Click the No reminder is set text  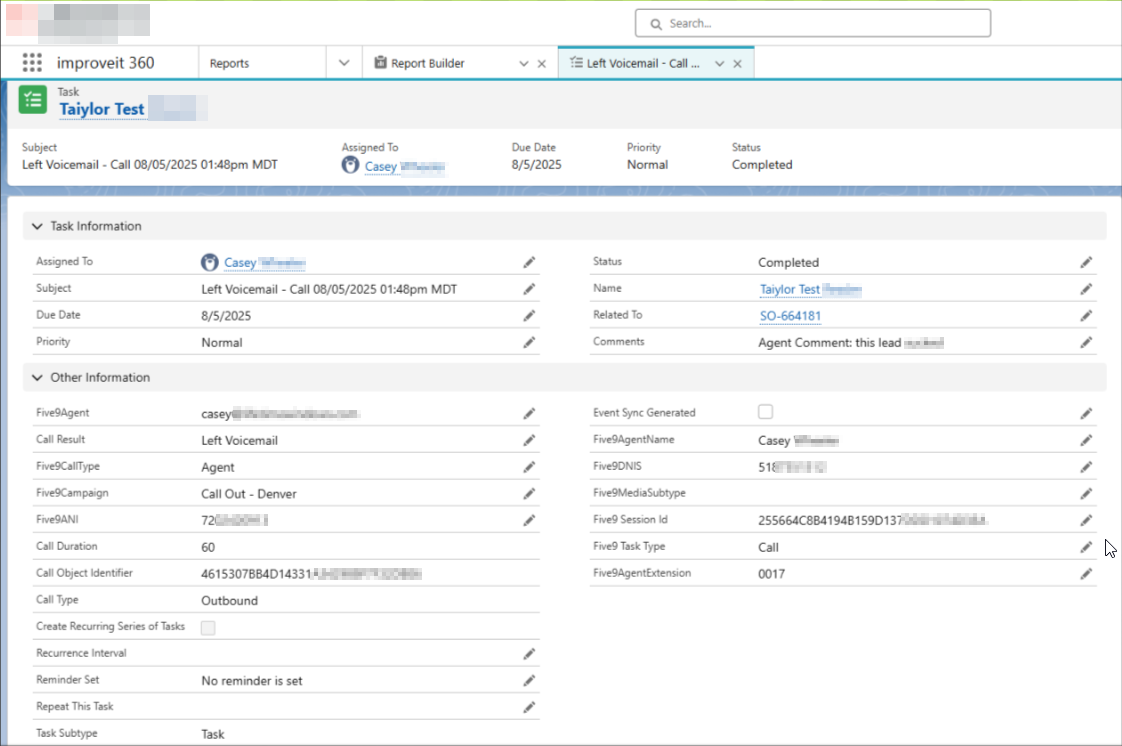pos(252,681)
